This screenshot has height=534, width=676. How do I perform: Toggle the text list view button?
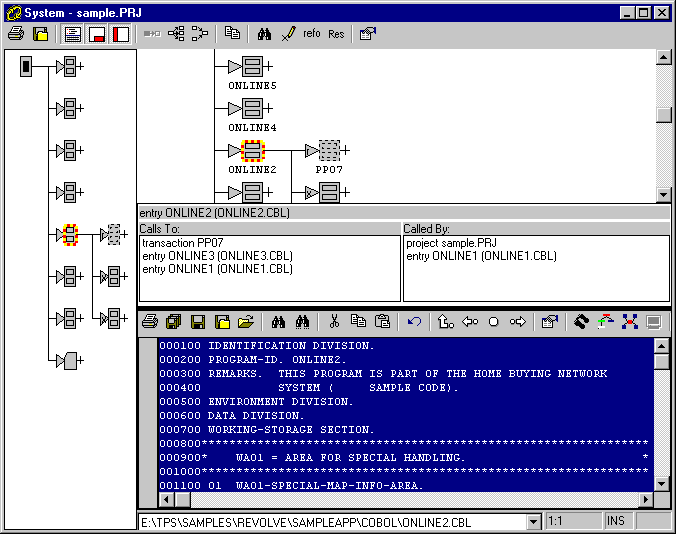[73, 34]
